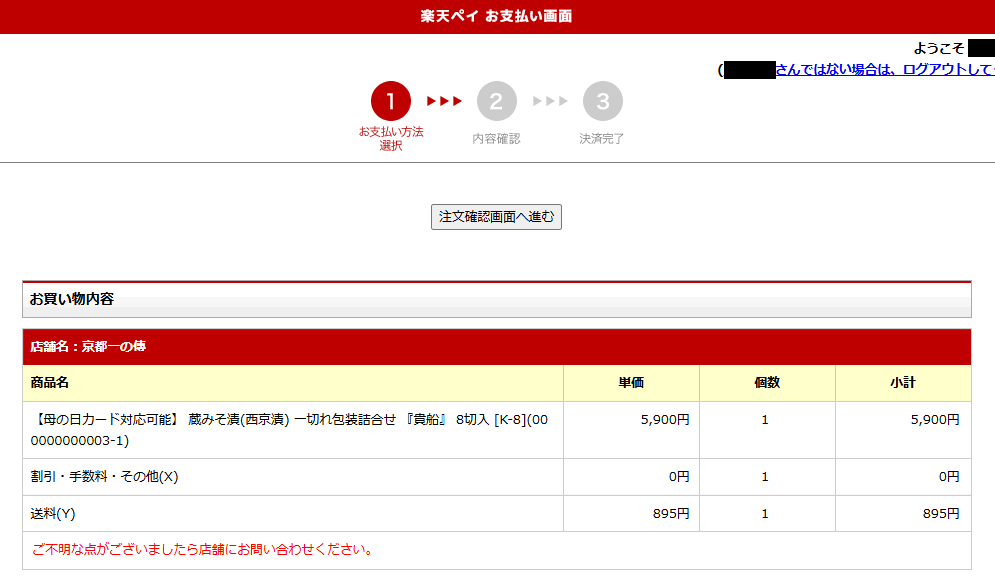The width and height of the screenshot is (995, 578).
Task: Click the 蔵みそ漬 product name cell
Action: click(x=290, y=430)
